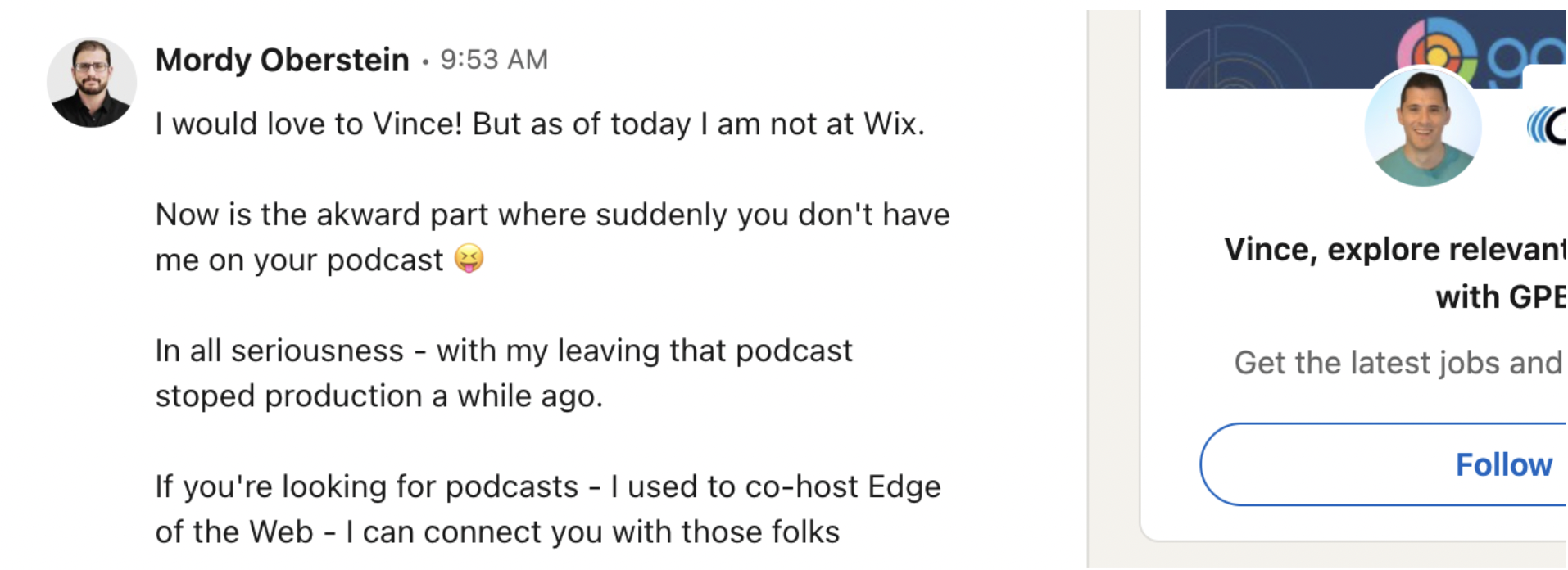This screenshot has height=570, width=1568.
Task: Open Mordy Oberstein's name link
Action: tap(282, 60)
